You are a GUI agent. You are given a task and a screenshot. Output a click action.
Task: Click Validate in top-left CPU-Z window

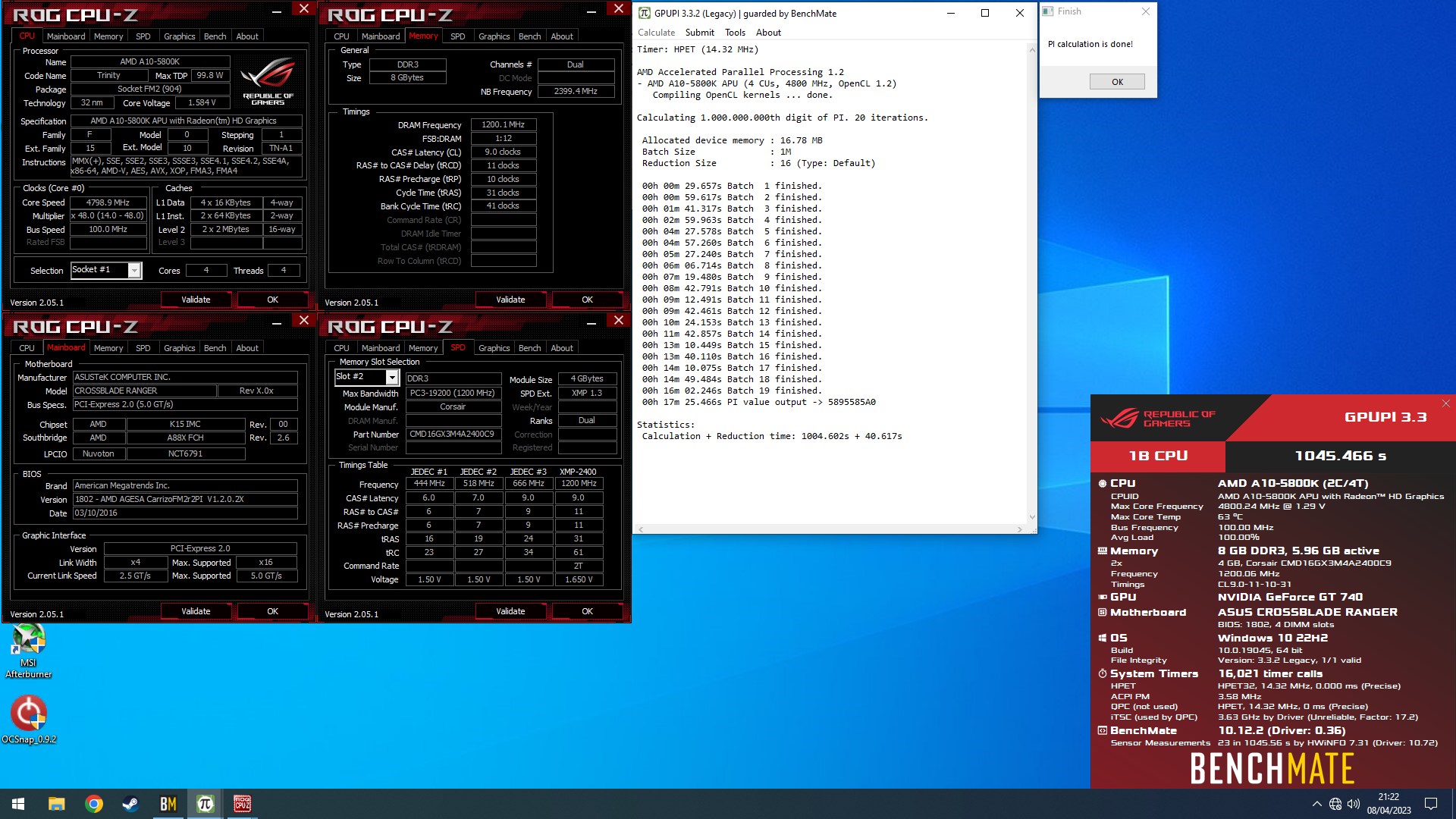coord(196,300)
